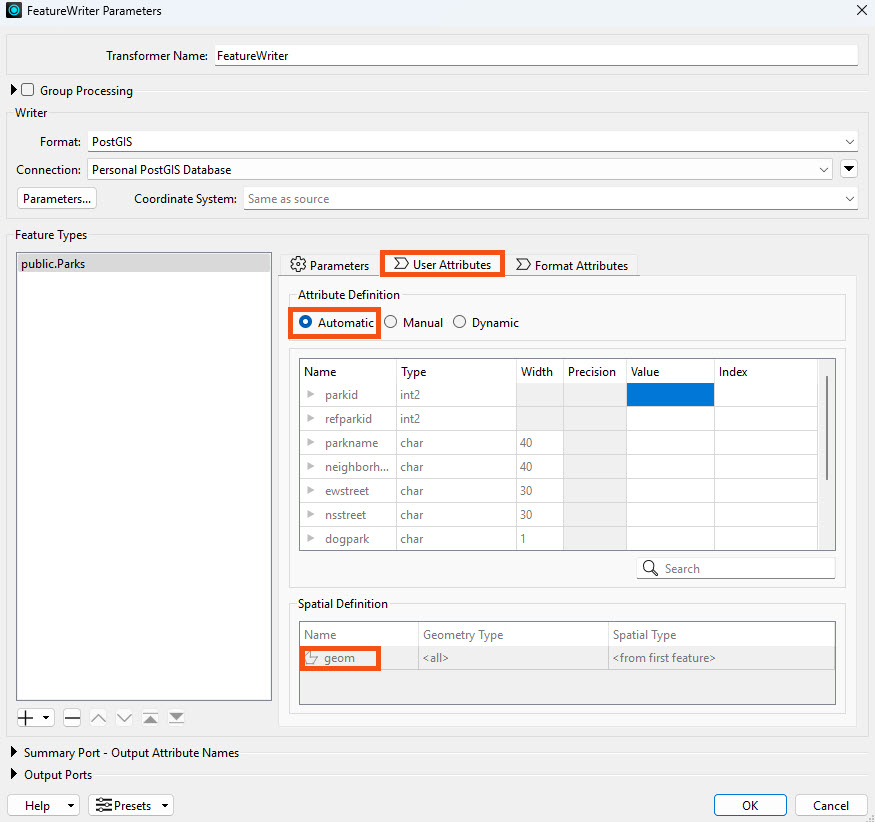Click the Parameters... button
Image resolution: width=875 pixels, height=822 pixels.
click(x=56, y=198)
